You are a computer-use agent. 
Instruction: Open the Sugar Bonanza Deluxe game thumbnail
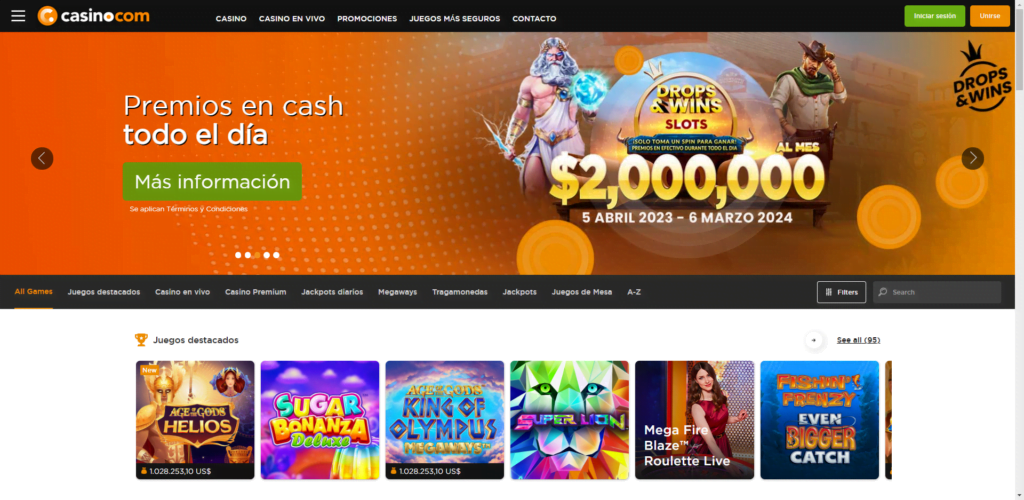[x=320, y=420]
